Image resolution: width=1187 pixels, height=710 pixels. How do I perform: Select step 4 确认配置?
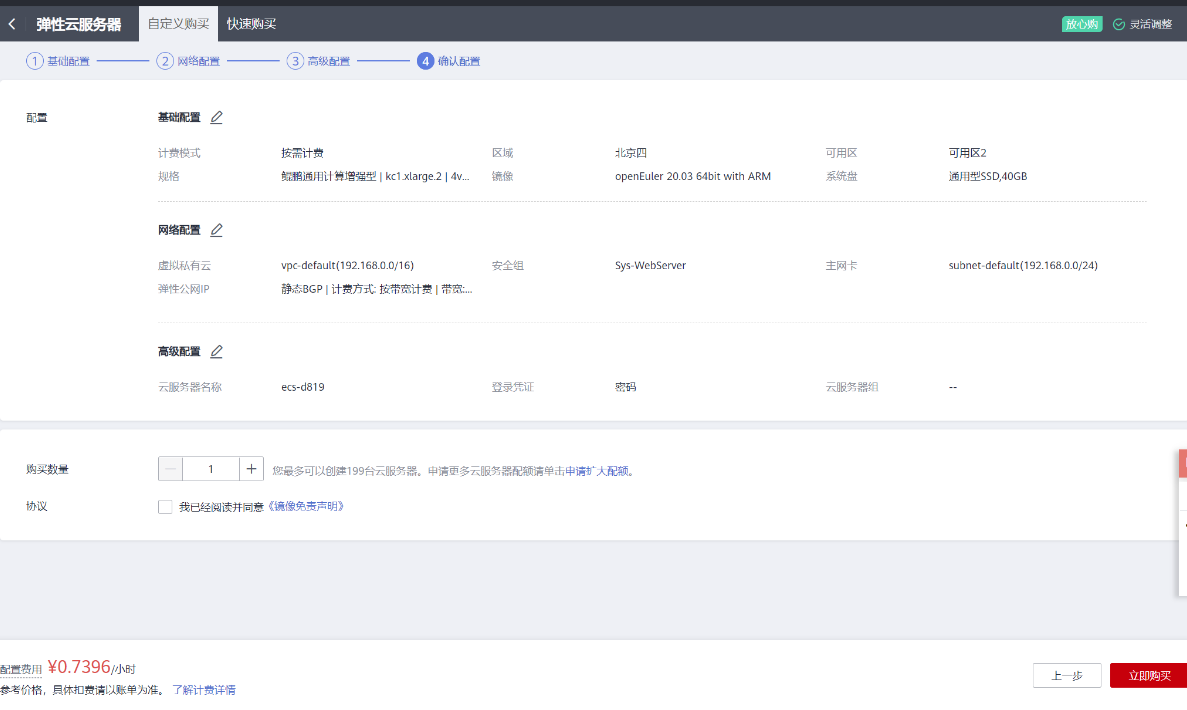click(x=449, y=61)
